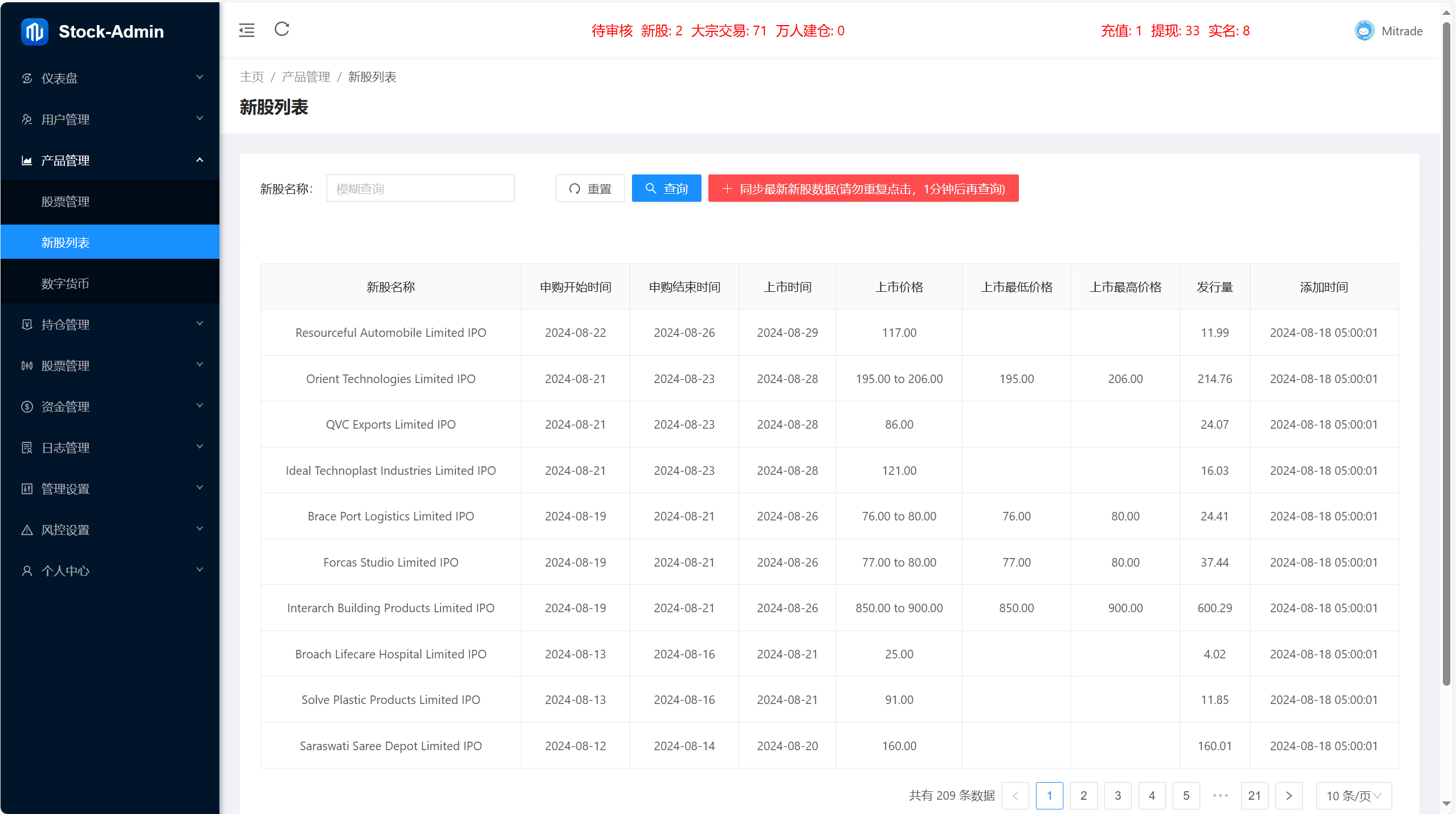1456x814 pixels.
Task: Click the 重置 reset button
Action: [590, 188]
